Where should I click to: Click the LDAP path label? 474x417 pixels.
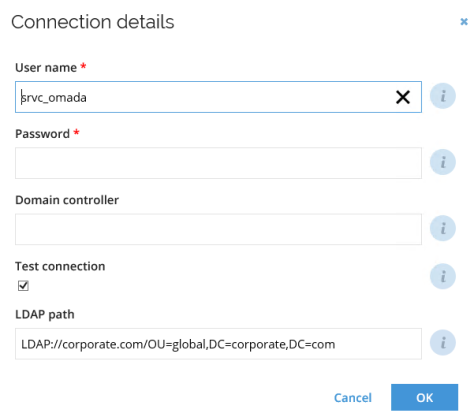(x=45, y=314)
